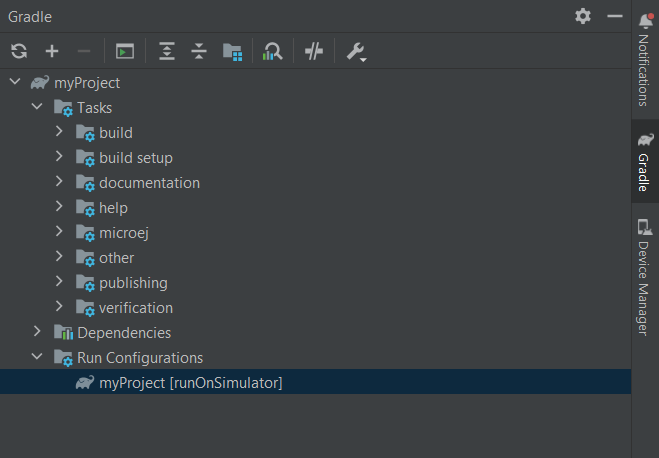The width and height of the screenshot is (659, 458).
Task: Click the Expand All toolbar icon
Action: tap(167, 52)
